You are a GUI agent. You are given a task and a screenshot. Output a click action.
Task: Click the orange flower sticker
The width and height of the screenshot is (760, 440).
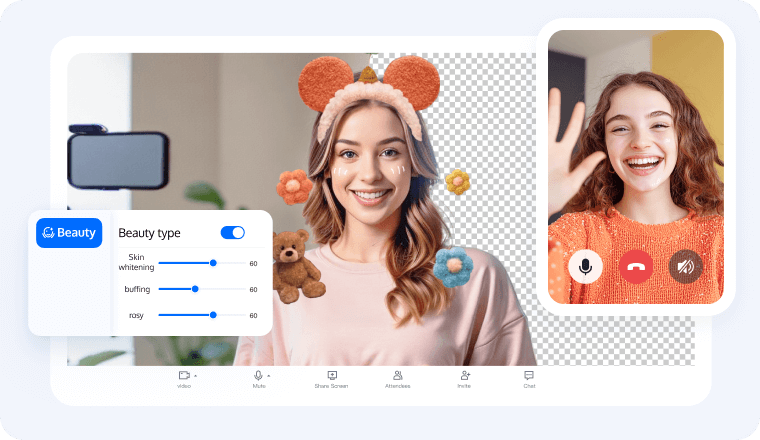tap(294, 187)
